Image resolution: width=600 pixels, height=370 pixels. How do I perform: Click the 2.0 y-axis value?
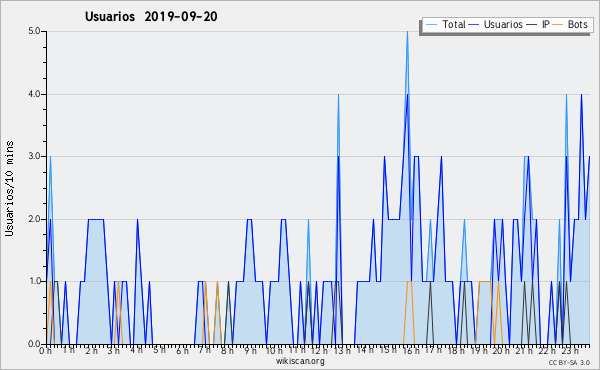34,219
